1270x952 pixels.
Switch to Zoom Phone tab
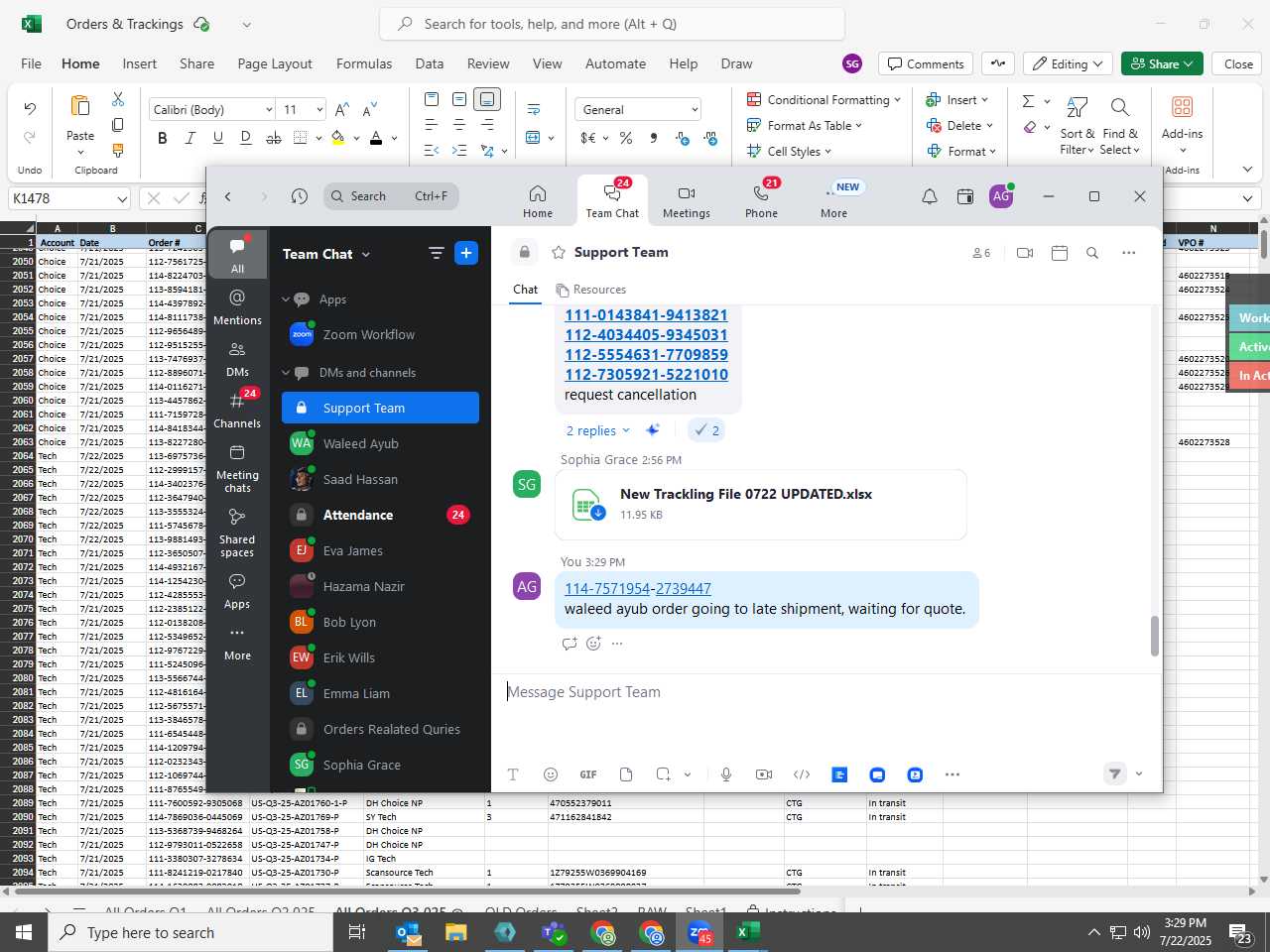[x=761, y=200]
